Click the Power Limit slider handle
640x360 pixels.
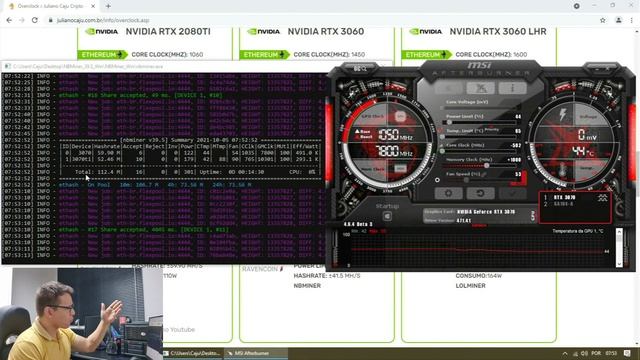click(449, 122)
